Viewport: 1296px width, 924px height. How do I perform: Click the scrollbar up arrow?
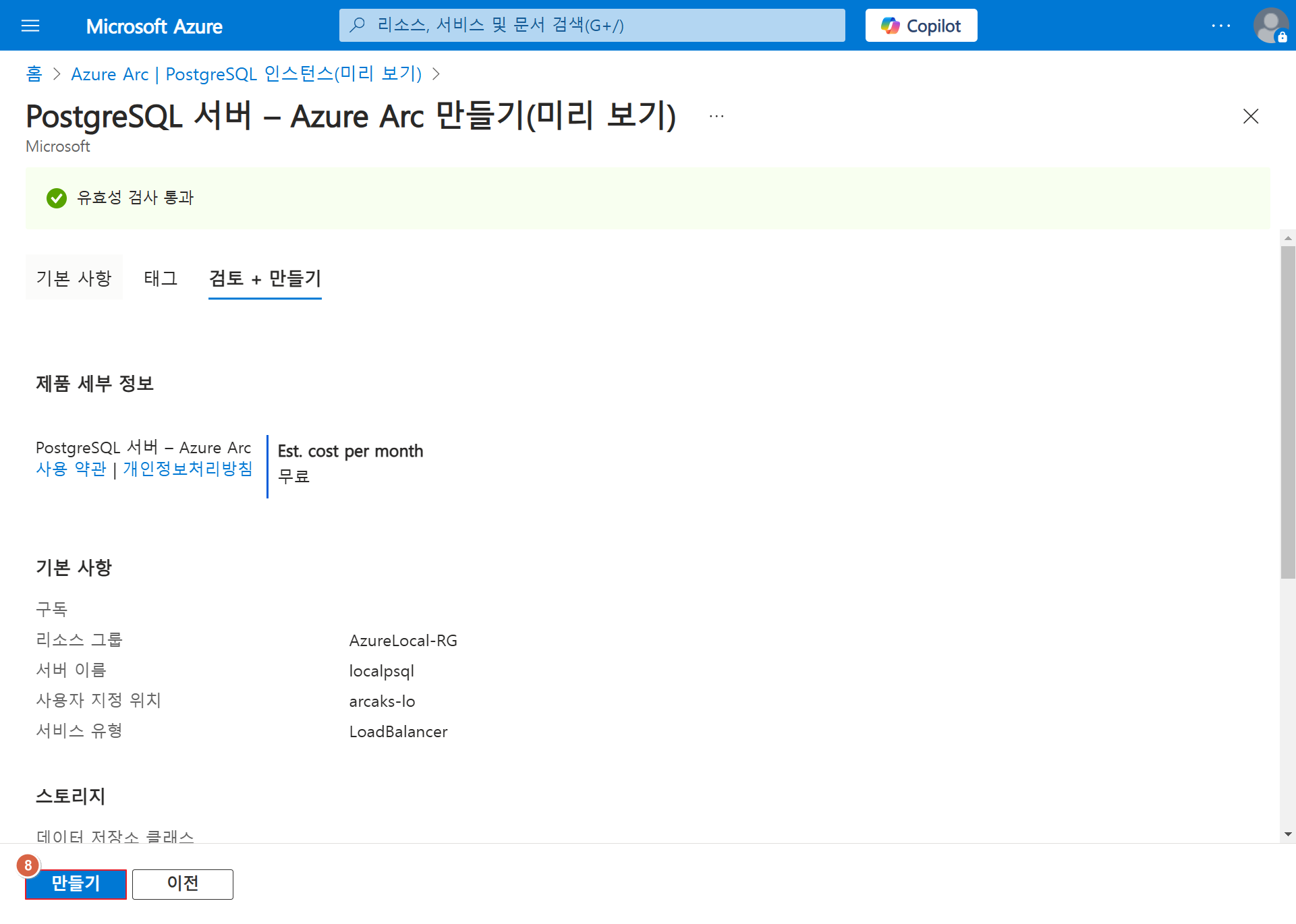(x=1288, y=238)
